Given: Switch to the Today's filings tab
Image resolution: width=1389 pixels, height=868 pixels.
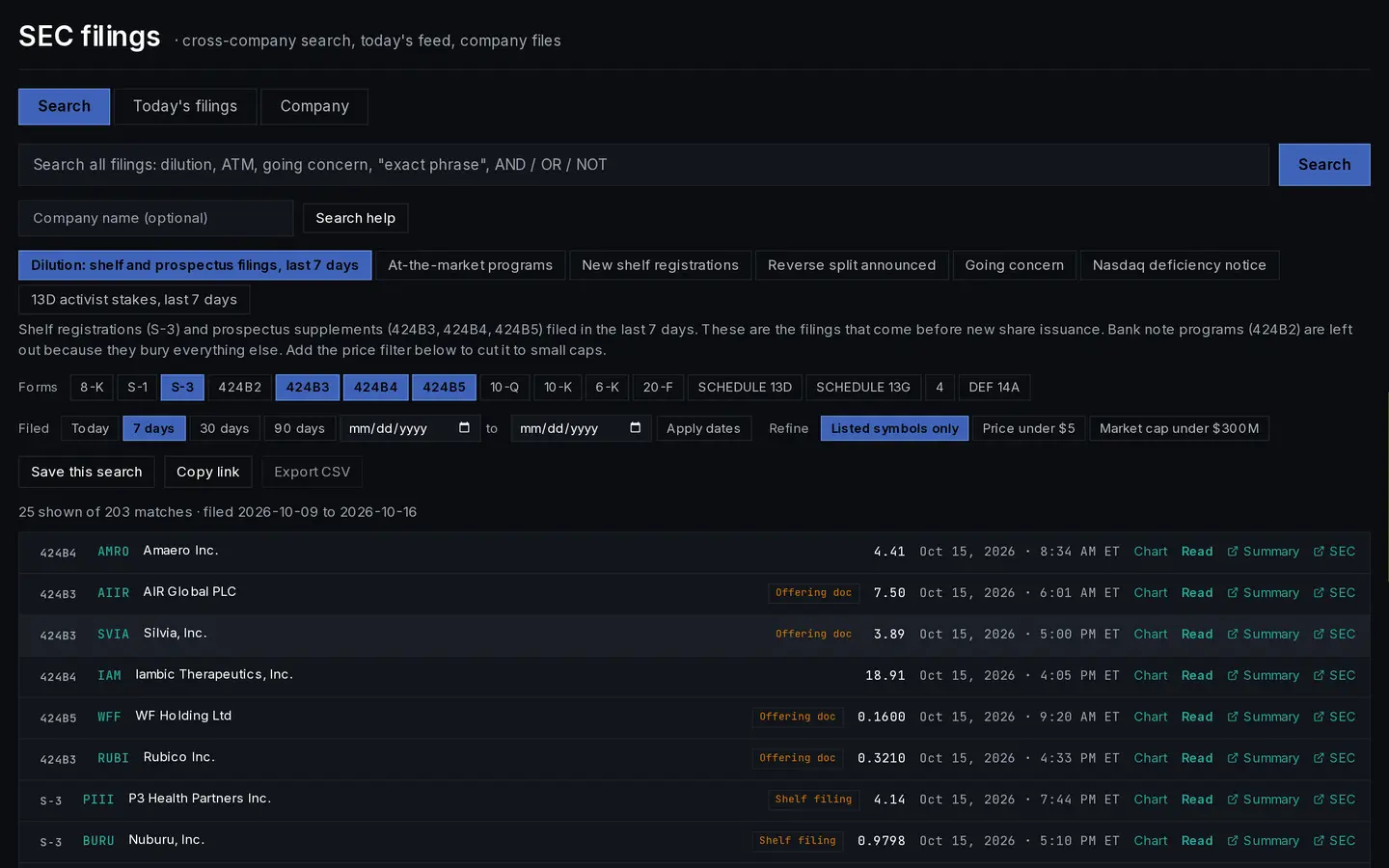Looking at the screenshot, I should [x=185, y=106].
